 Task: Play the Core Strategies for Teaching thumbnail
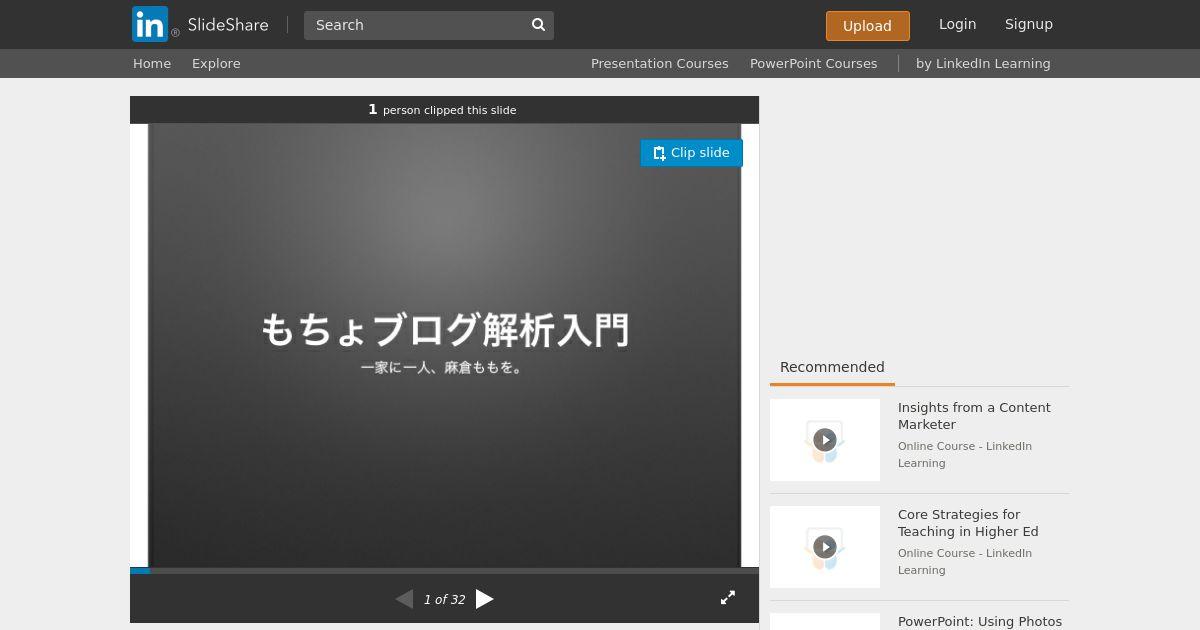tap(825, 547)
